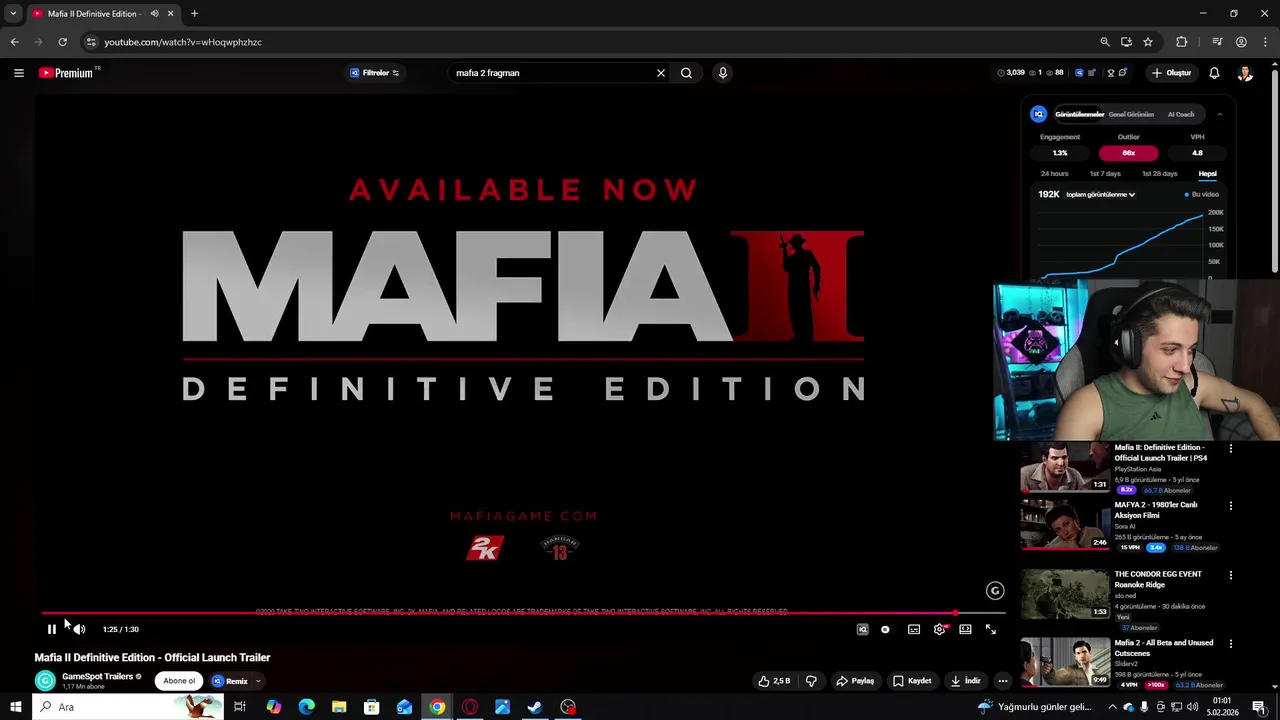Open options for MAFYA 2 - 1980'ler video
1280x720 pixels.
click(1231, 506)
